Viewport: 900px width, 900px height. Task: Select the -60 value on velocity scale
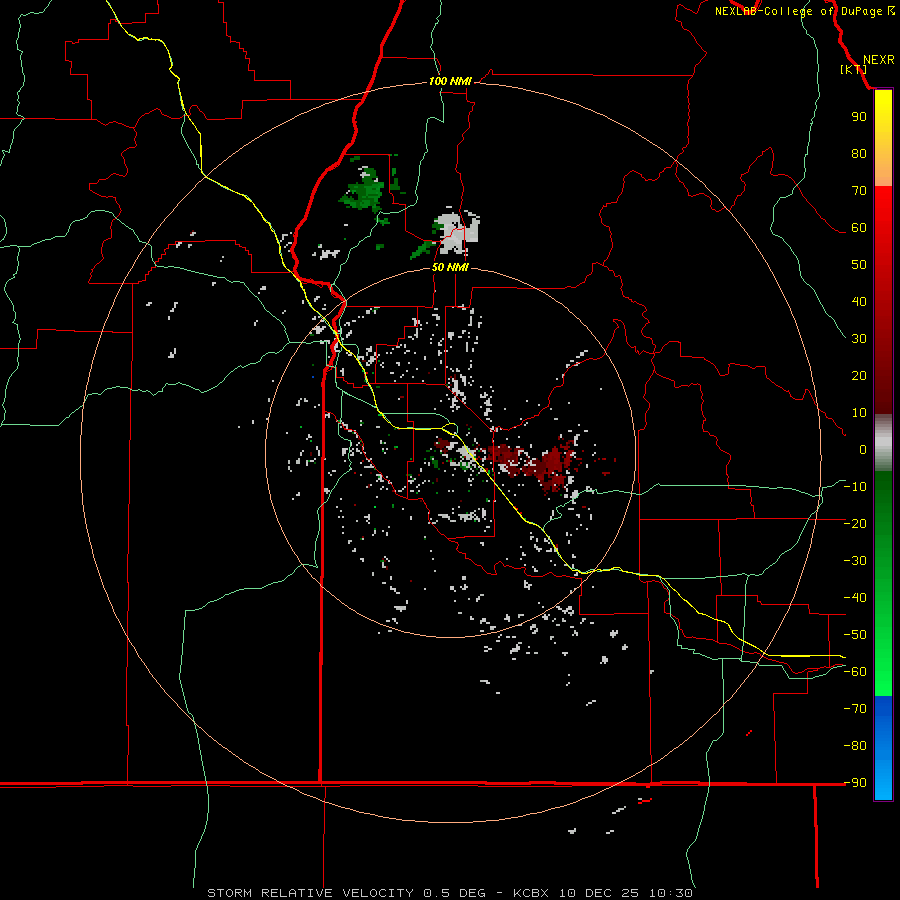(855, 672)
